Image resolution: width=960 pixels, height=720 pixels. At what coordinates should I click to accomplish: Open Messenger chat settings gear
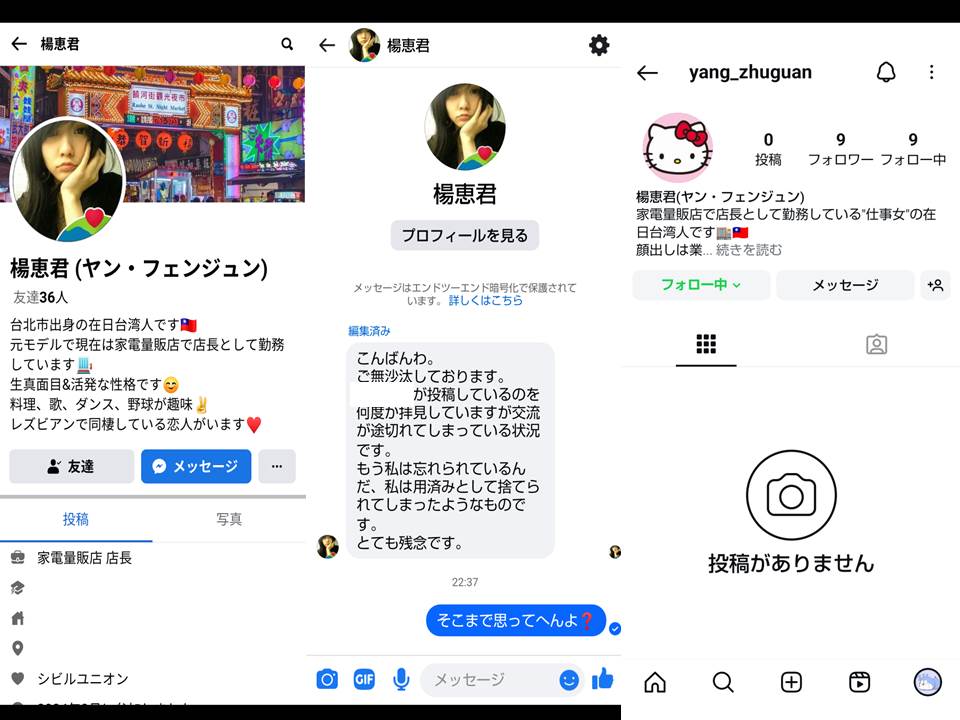pyautogui.click(x=599, y=45)
